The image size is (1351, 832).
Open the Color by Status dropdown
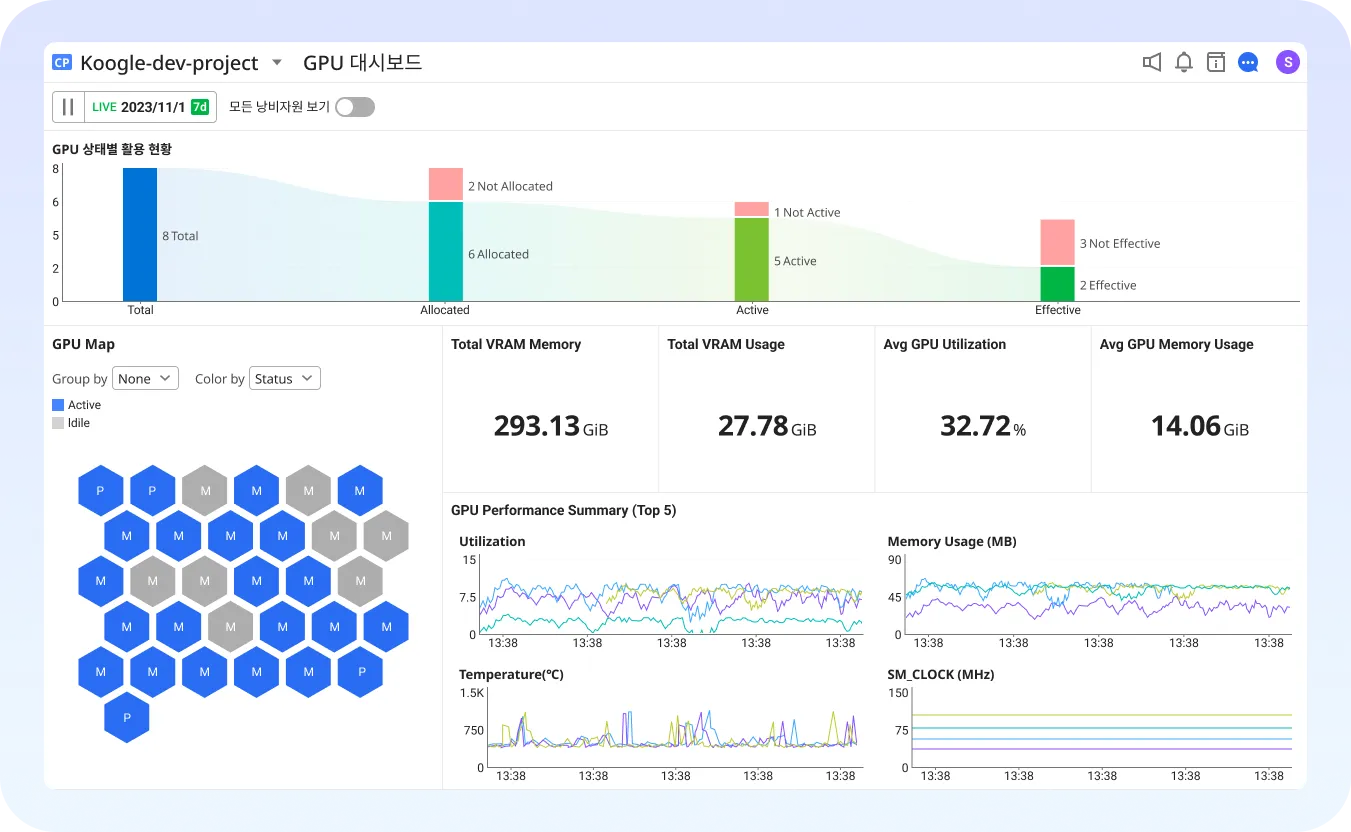pyautogui.click(x=285, y=379)
